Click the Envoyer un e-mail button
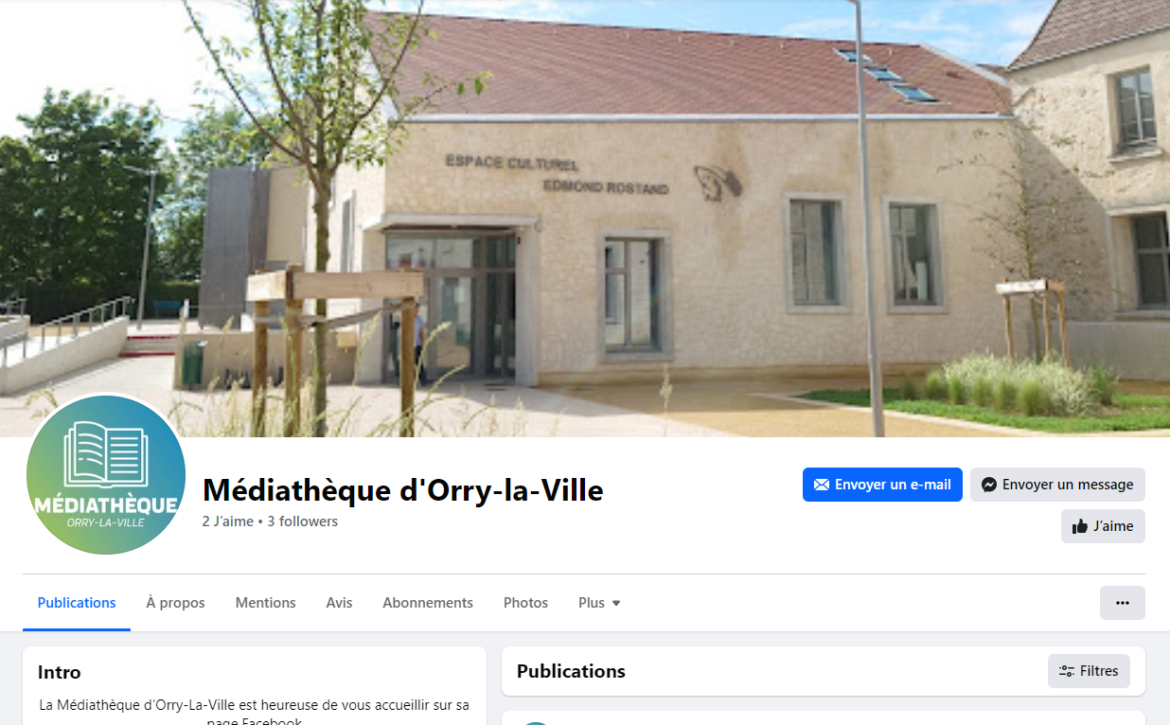This screenshot has height=725, width=1170. tap(882, 485)
